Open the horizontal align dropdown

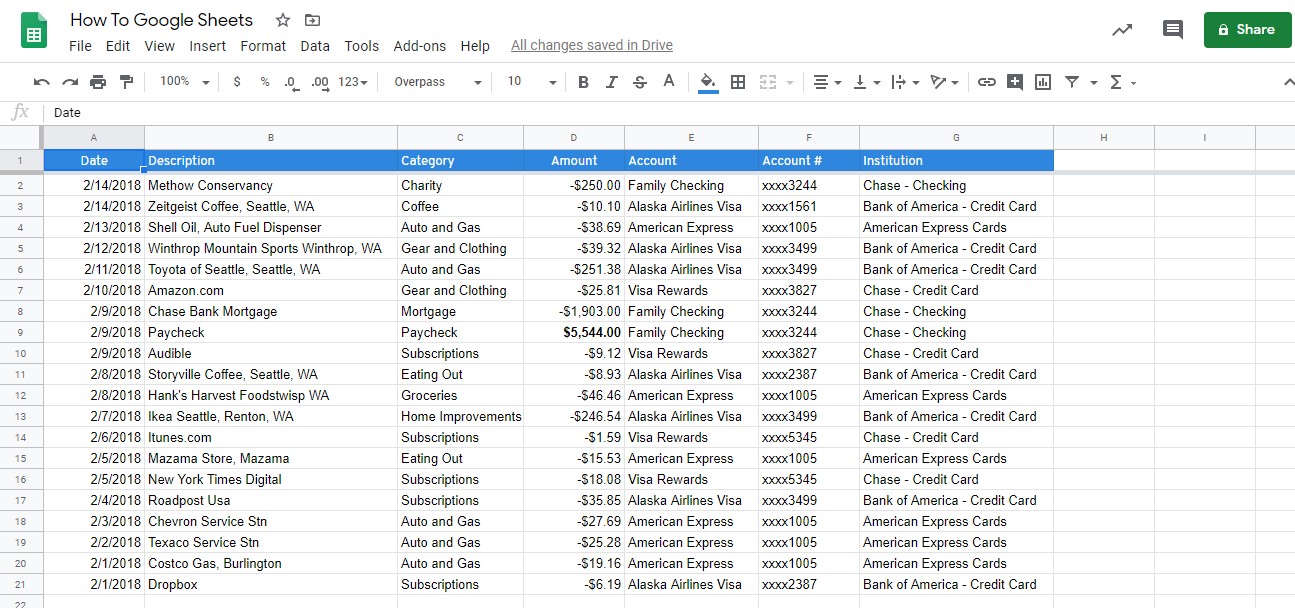[x=826, y=82]
